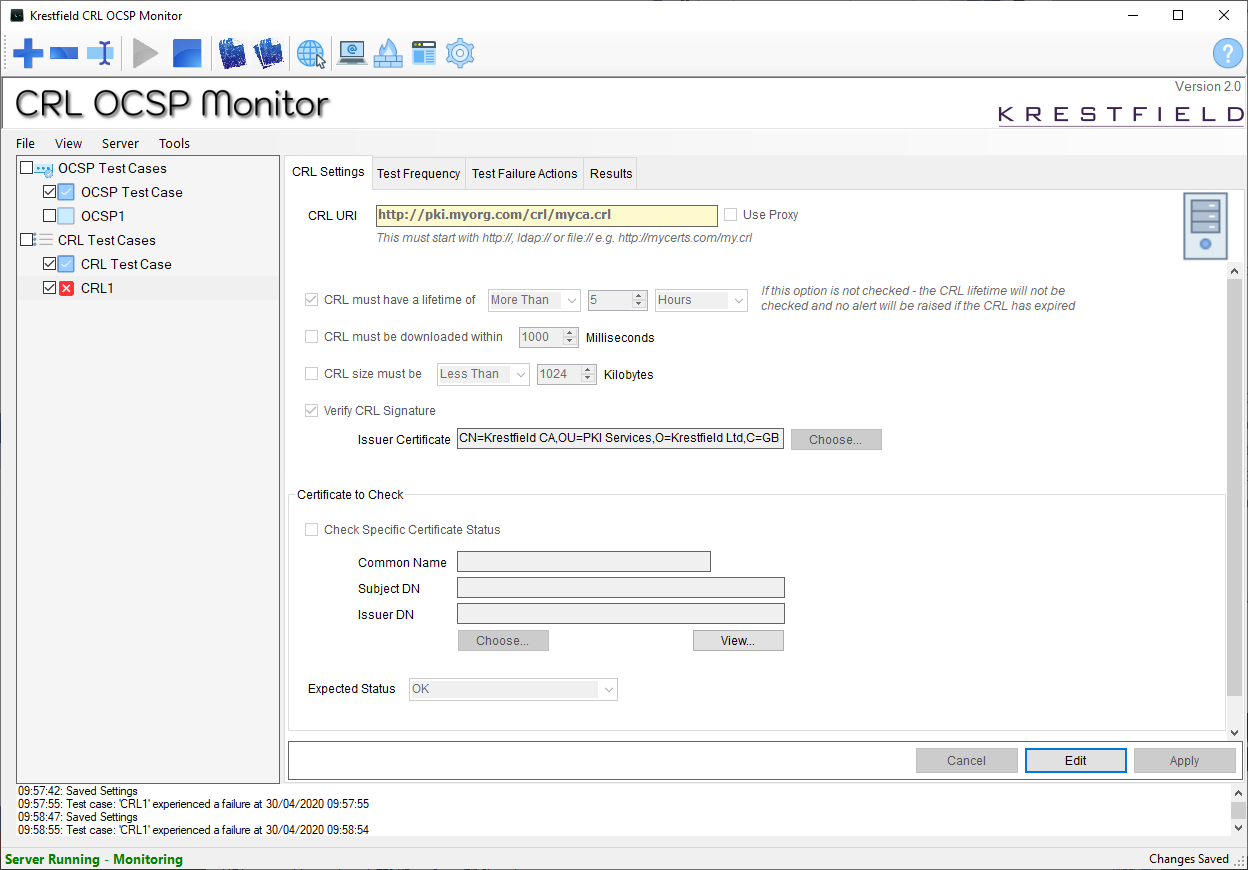Toggle Verify CRL Signature checkbox
The height and width of the screenshot is (870, 1248).
click(311, 411)
